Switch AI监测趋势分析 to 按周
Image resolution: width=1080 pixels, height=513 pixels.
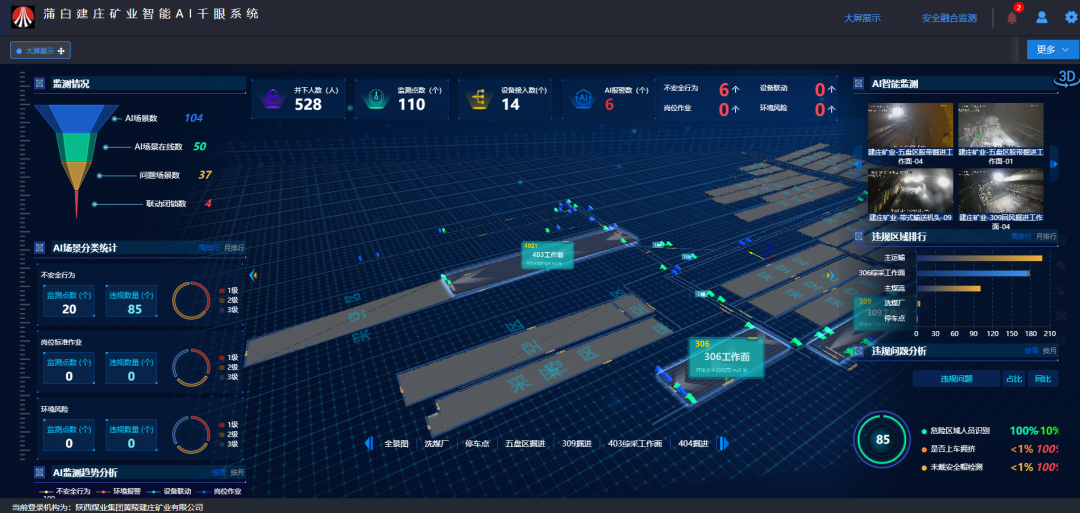click(219, 472)
